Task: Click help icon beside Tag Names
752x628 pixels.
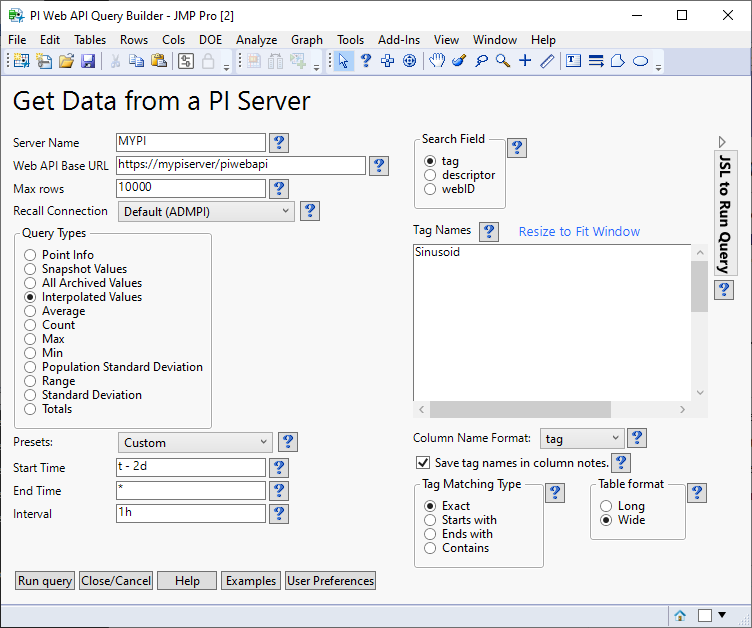Action: [489, 232]
